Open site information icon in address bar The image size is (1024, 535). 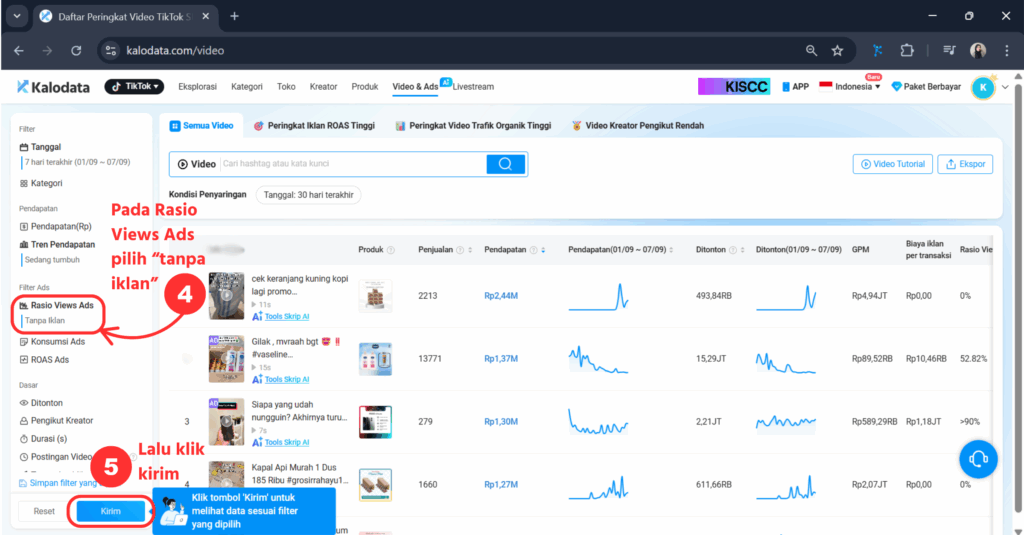point(111,50)
